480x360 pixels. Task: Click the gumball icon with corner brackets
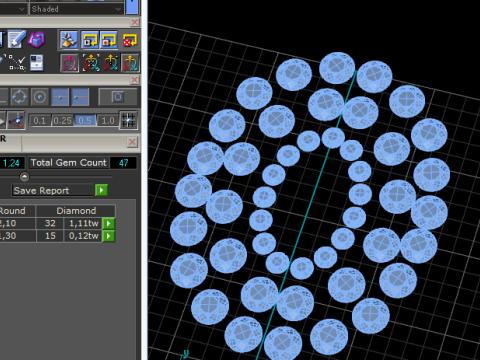(x=91, y=63)
